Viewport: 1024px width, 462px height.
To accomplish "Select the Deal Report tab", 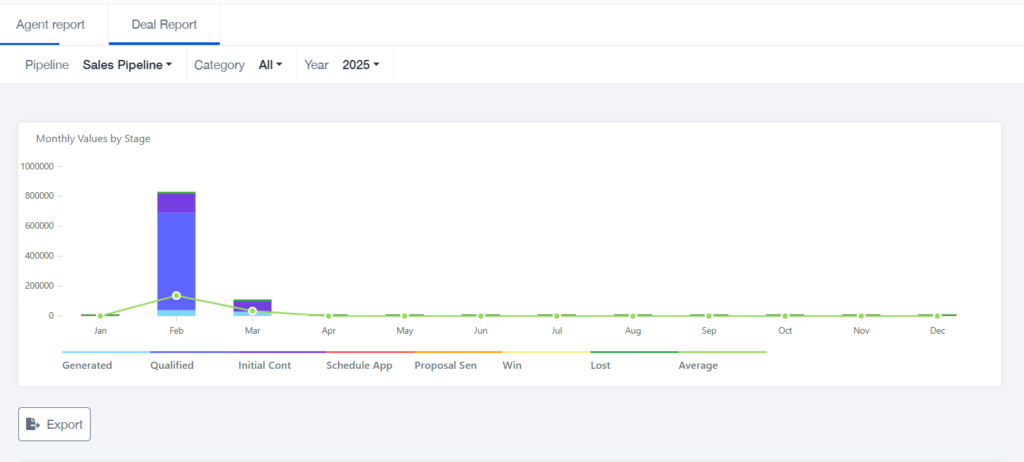I will pyautogui.click(x=165, y=25).
